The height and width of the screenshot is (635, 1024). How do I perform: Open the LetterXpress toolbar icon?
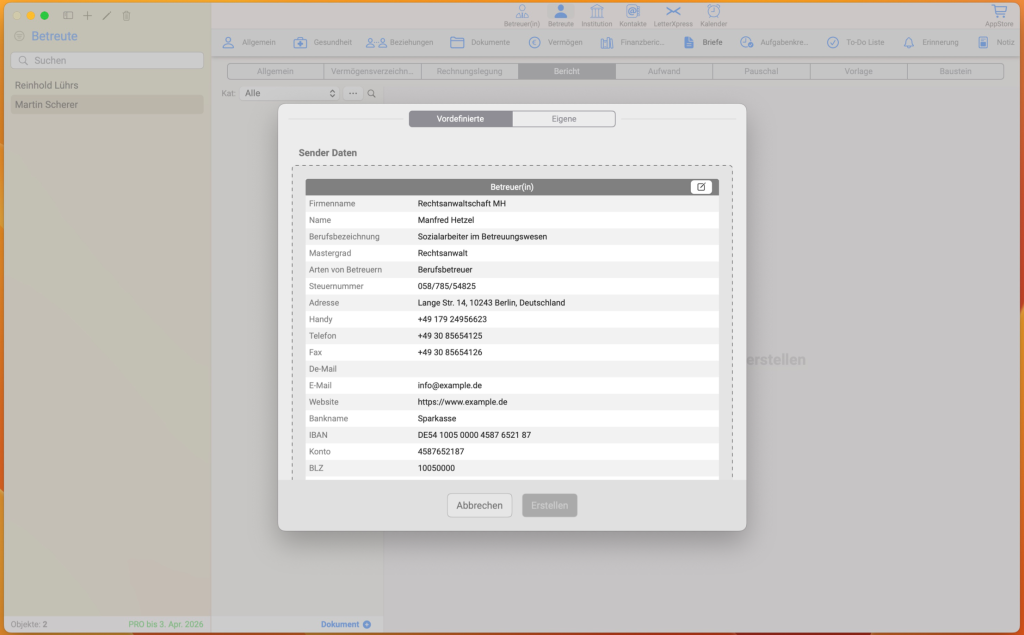coord(673,14)
